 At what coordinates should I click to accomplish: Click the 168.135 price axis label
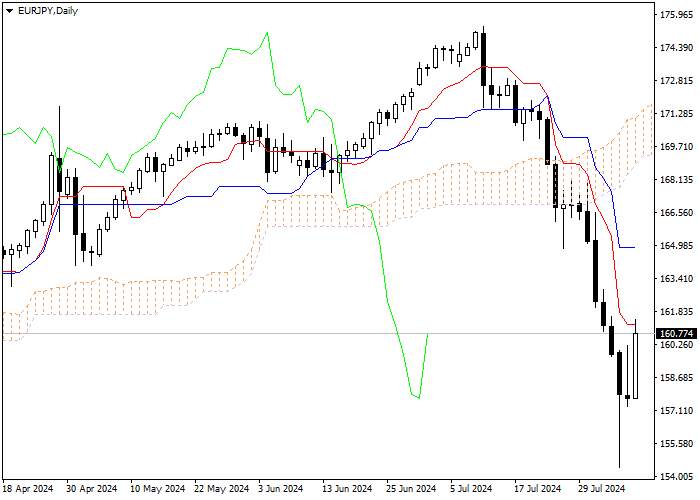[676, 180]
